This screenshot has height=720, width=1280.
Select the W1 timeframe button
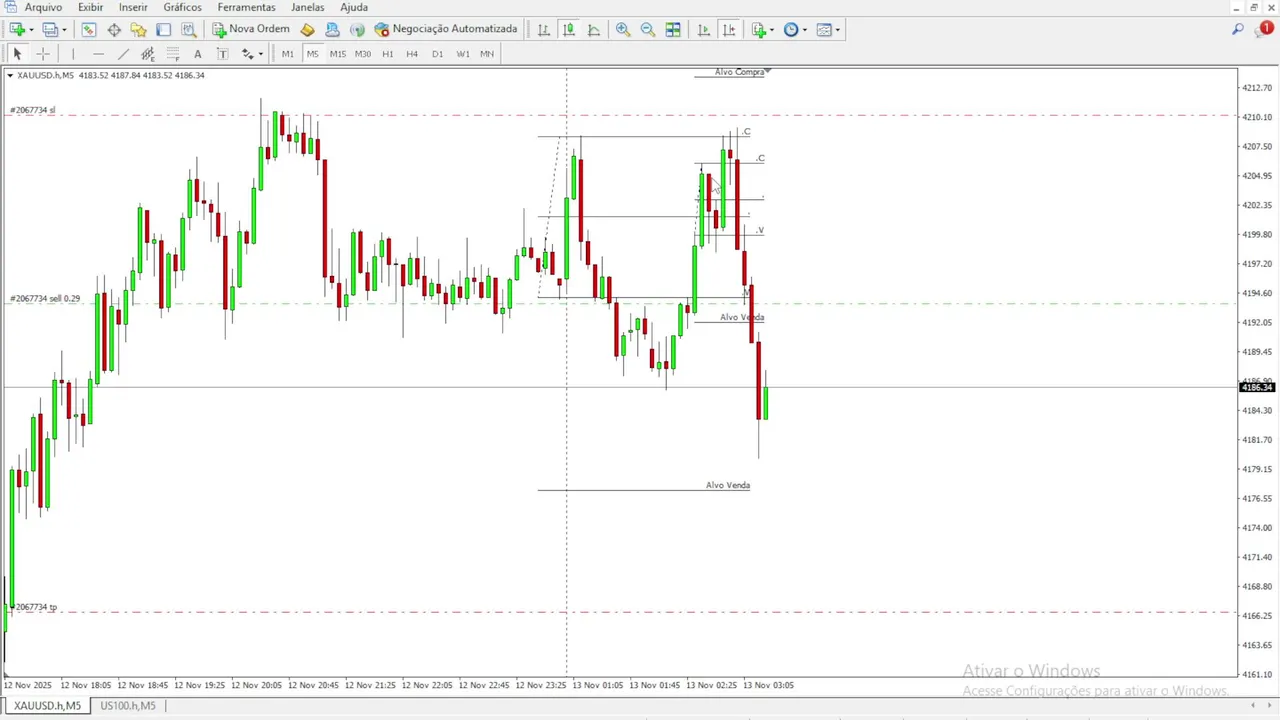pyautogui.click(x=462, y=54)
